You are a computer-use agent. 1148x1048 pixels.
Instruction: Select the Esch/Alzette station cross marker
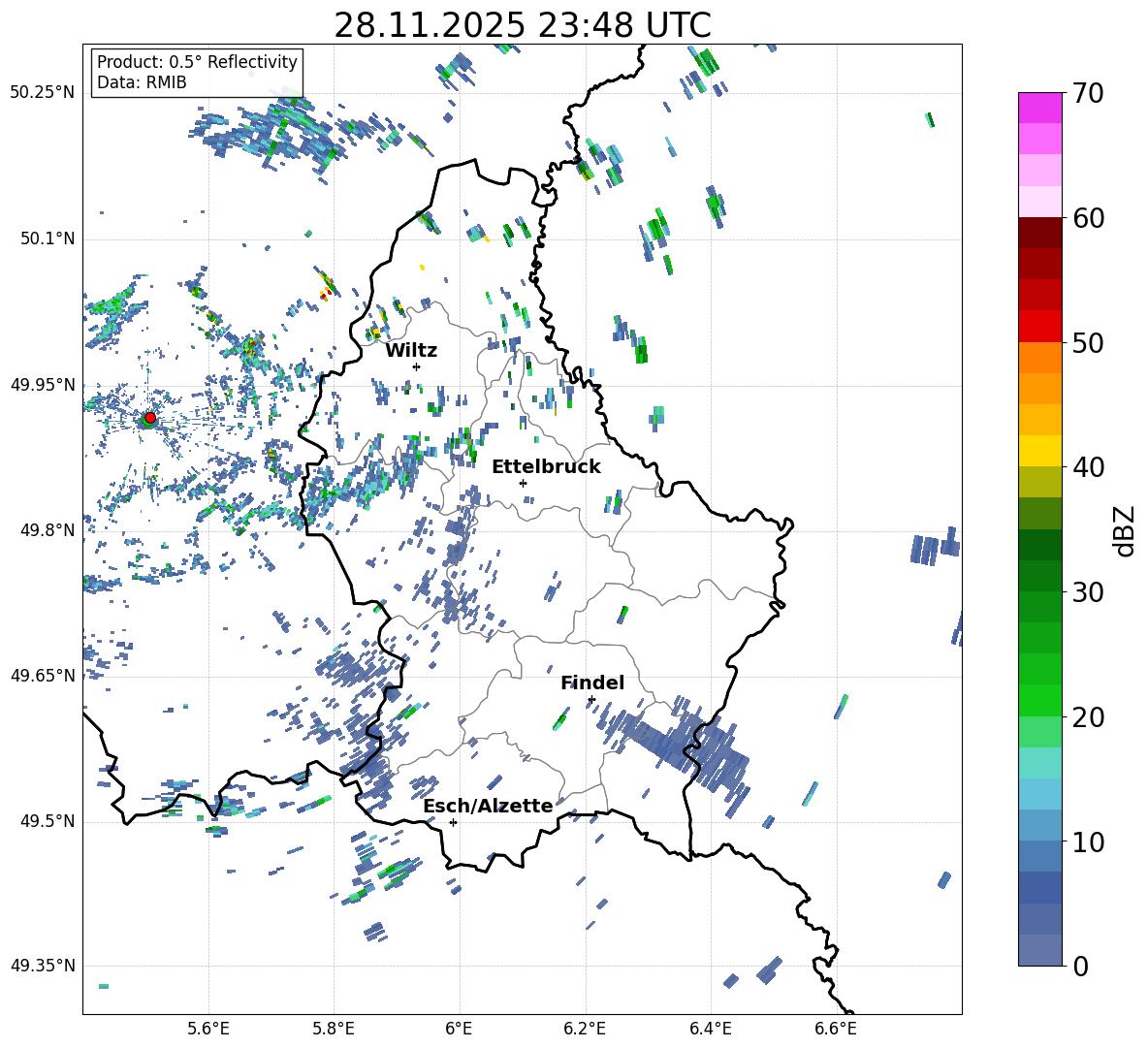[453, 822]
